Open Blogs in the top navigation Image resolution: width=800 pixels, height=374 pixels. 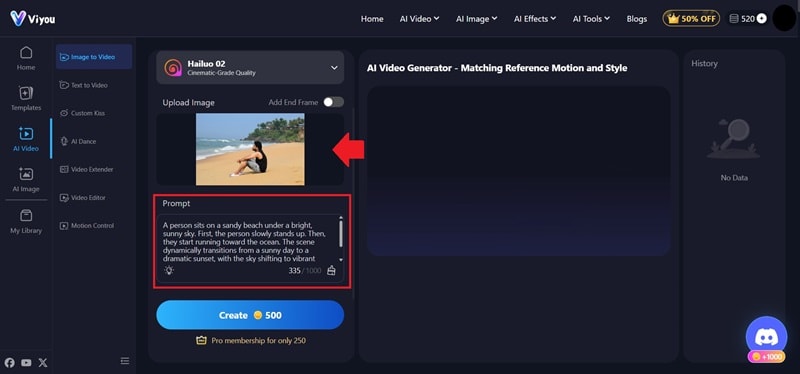[x=637, y=19]
